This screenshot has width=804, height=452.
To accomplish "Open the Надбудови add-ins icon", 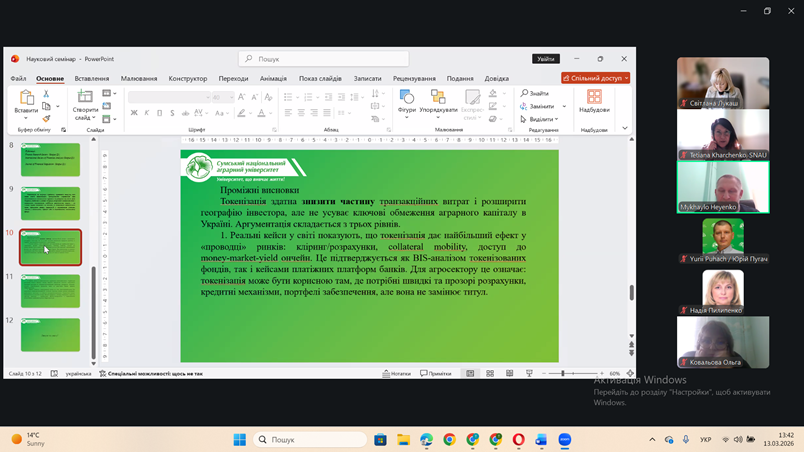I will 594,98.
